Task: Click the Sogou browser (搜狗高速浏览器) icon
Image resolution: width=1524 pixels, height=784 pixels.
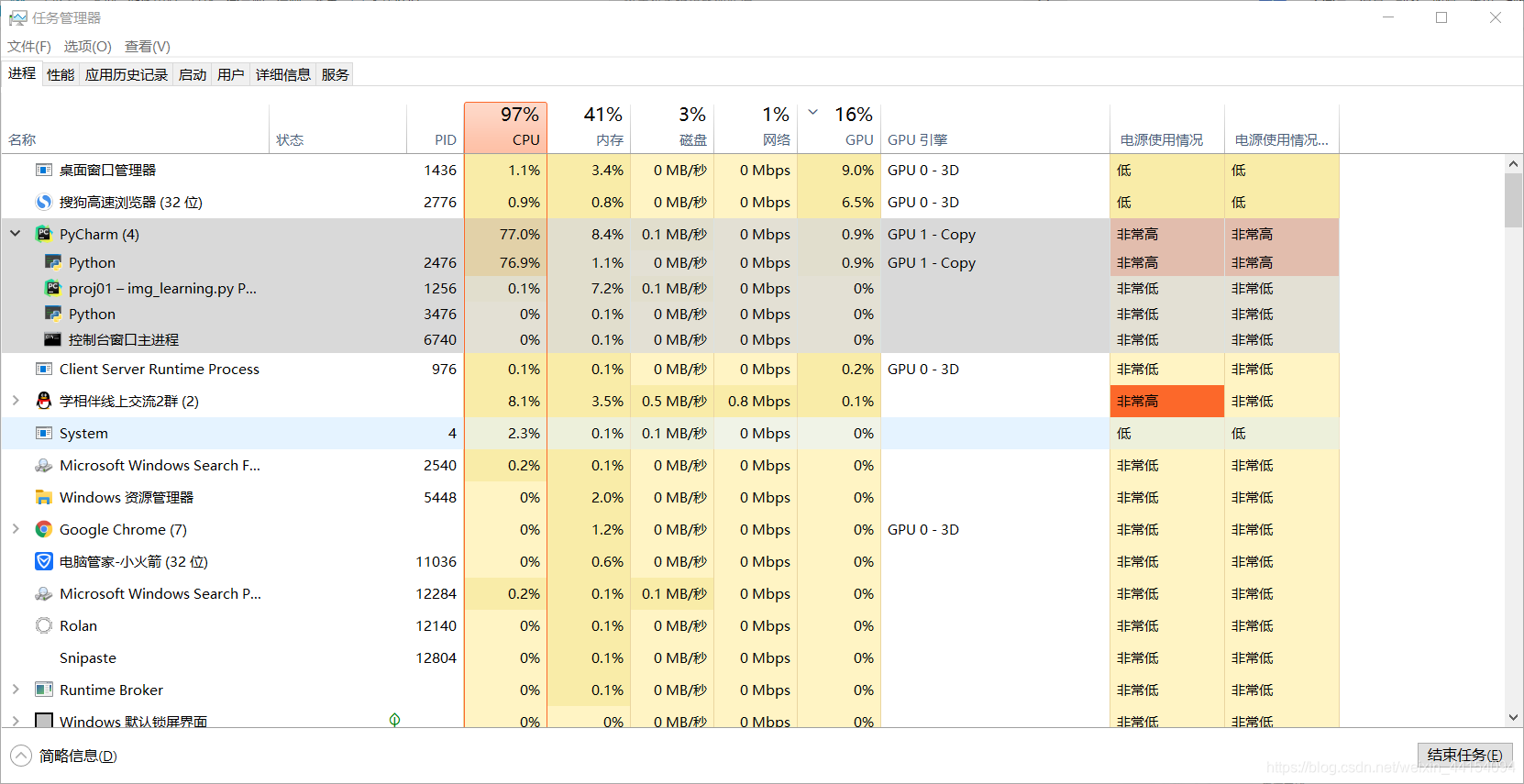Action: point(43,202)
